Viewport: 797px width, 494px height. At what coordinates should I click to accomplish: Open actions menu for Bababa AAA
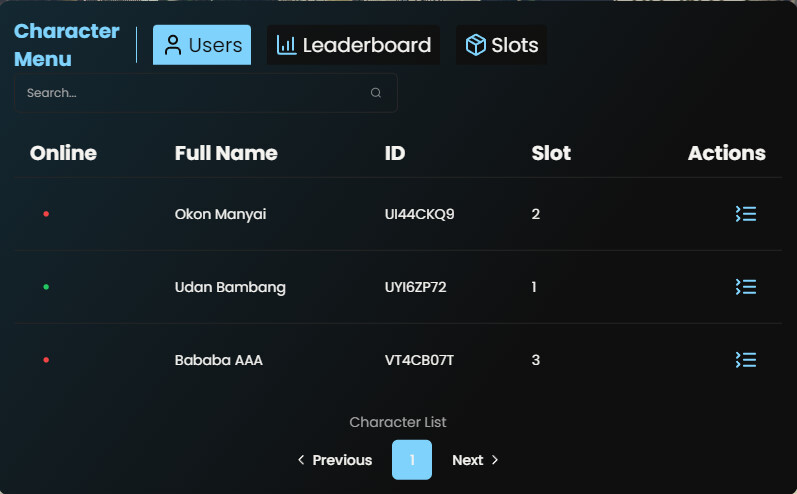(x=746, y=360)
